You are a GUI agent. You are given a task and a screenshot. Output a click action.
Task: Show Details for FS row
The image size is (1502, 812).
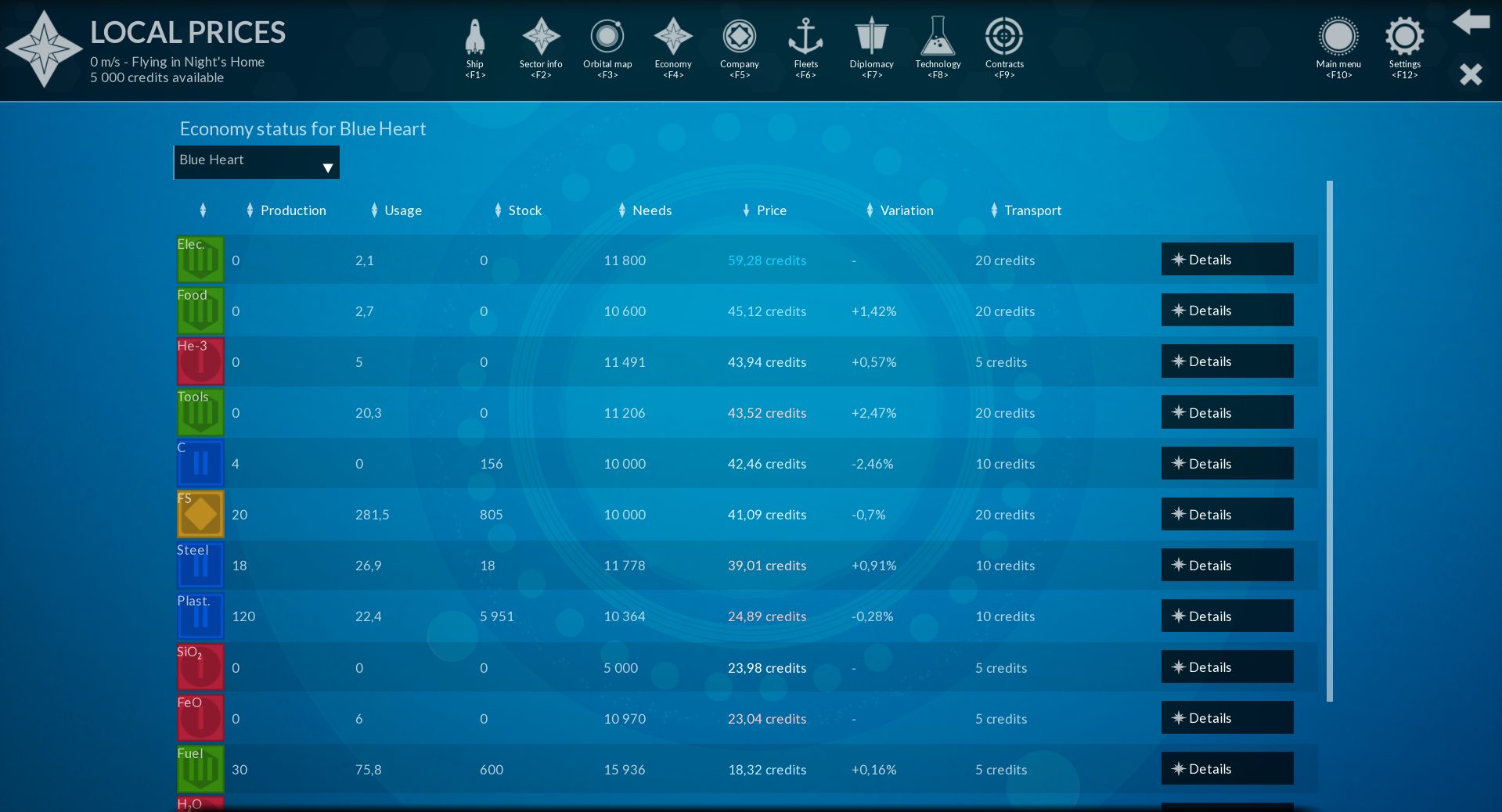[1227, 514]
